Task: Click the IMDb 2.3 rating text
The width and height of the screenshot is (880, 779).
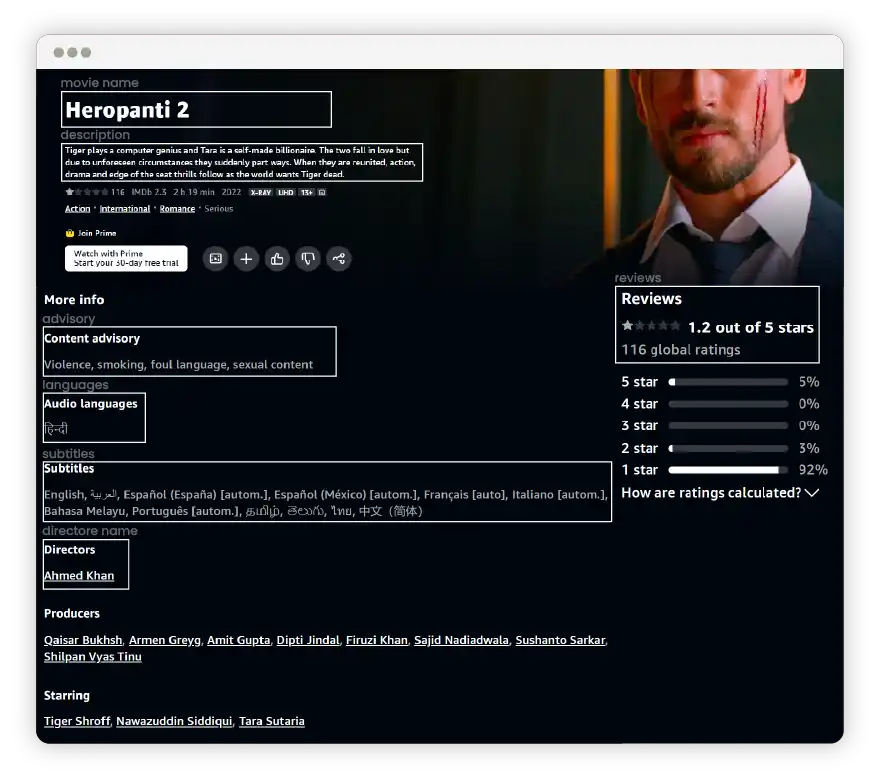Action: coord(149,193)
